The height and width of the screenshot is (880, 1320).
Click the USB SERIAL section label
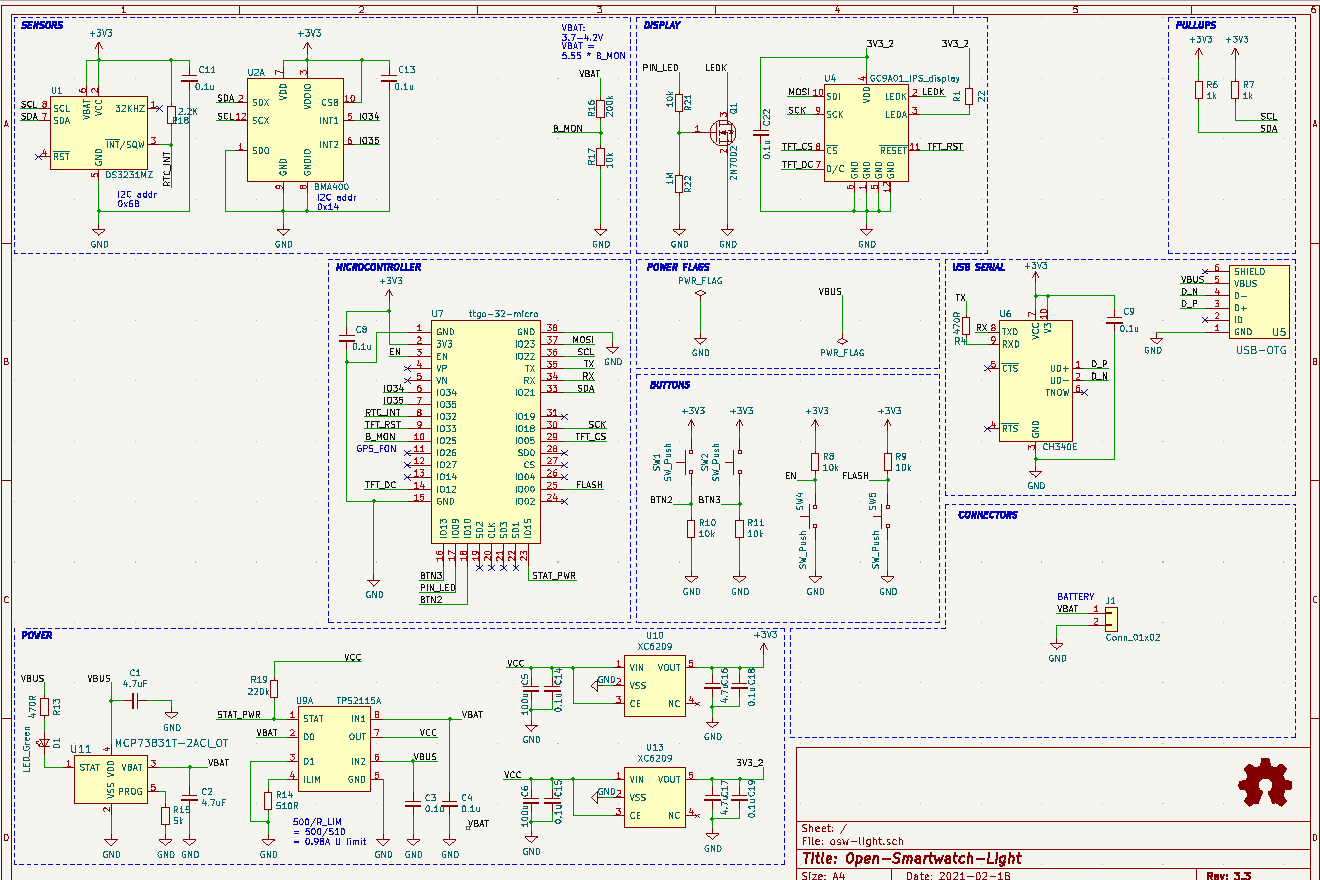[x=979, y=267]
